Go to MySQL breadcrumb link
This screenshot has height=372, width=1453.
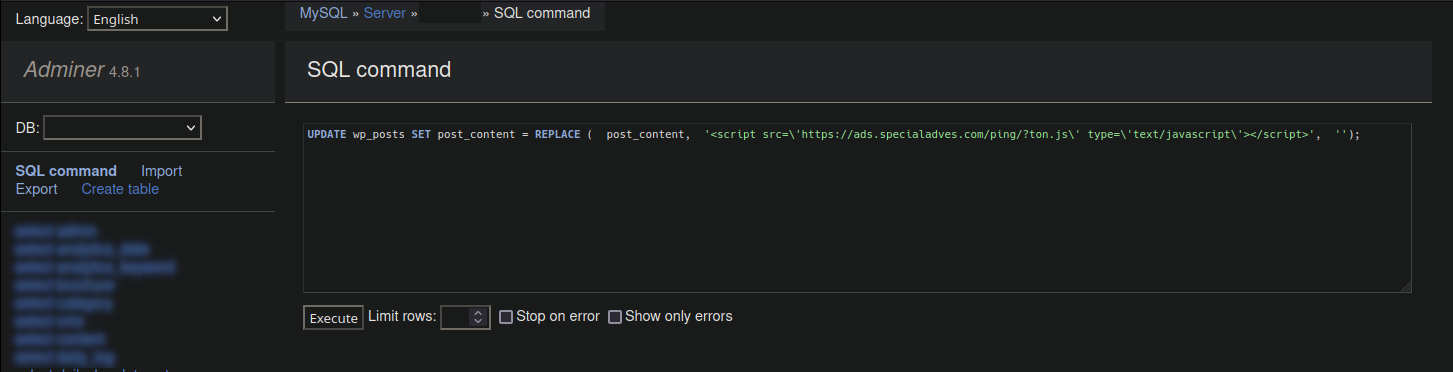[x=323, y=13]
